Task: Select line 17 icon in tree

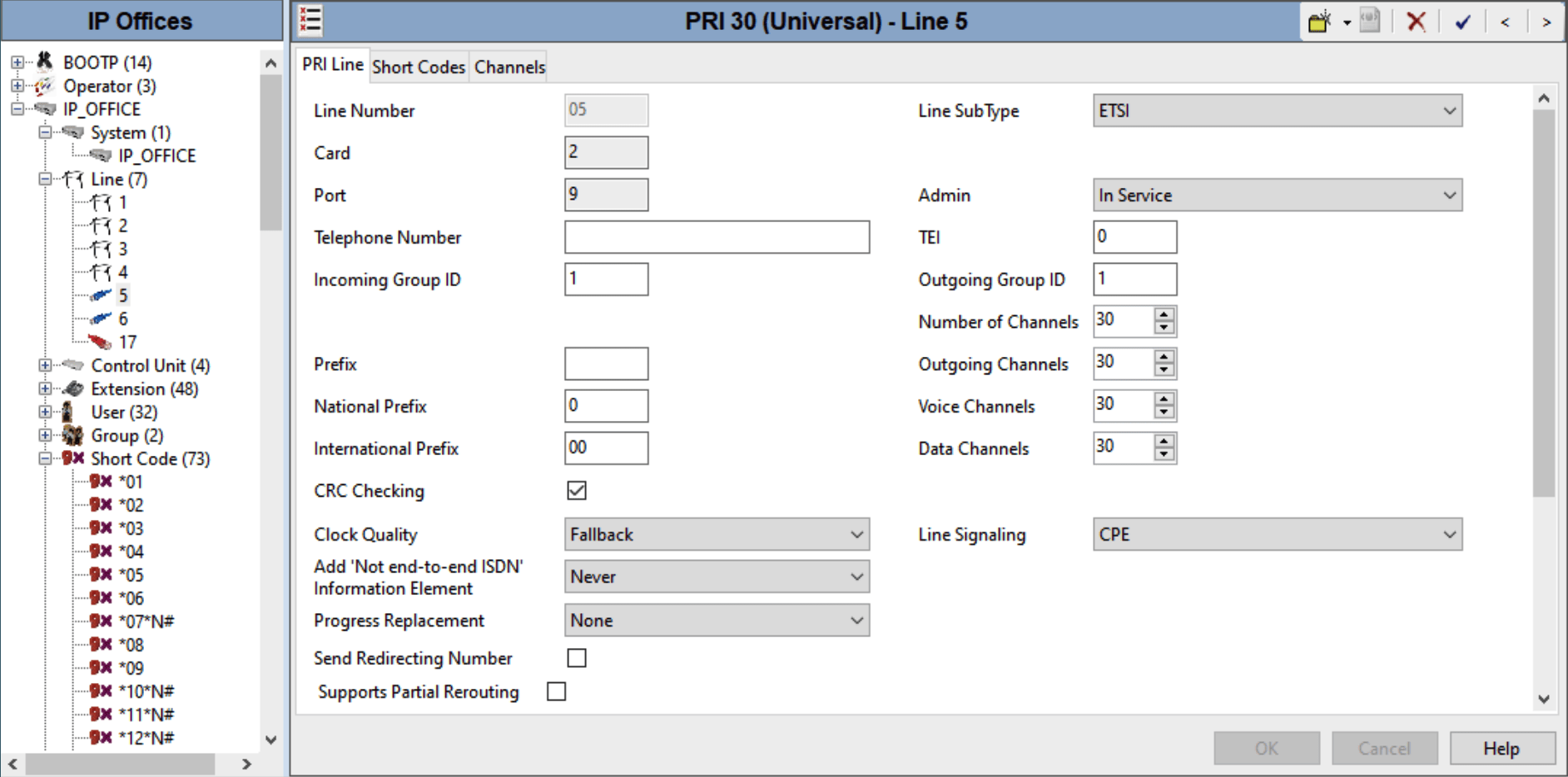Action: pyautogui.click(x=101, y=342)
